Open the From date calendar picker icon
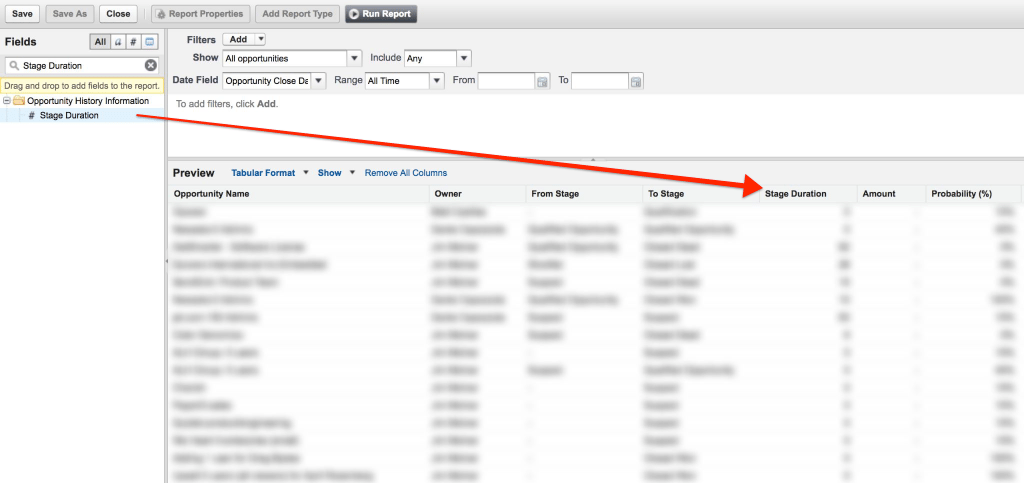Viewport: 1024px width, 483px height. [542, 82]
